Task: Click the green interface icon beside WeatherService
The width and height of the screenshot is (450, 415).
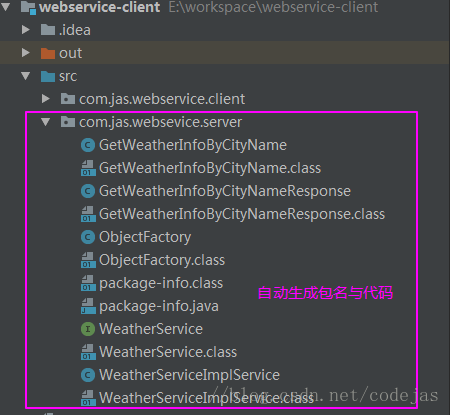Action: 88,329
